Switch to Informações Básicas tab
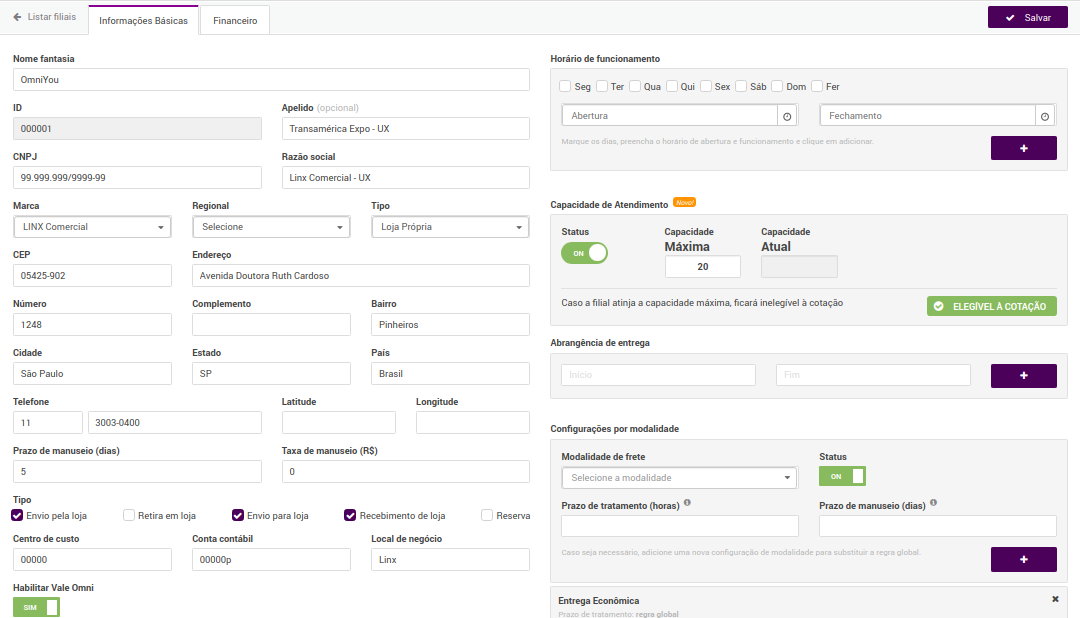Screen dimensions: 1080x618 tap(143, 21)
